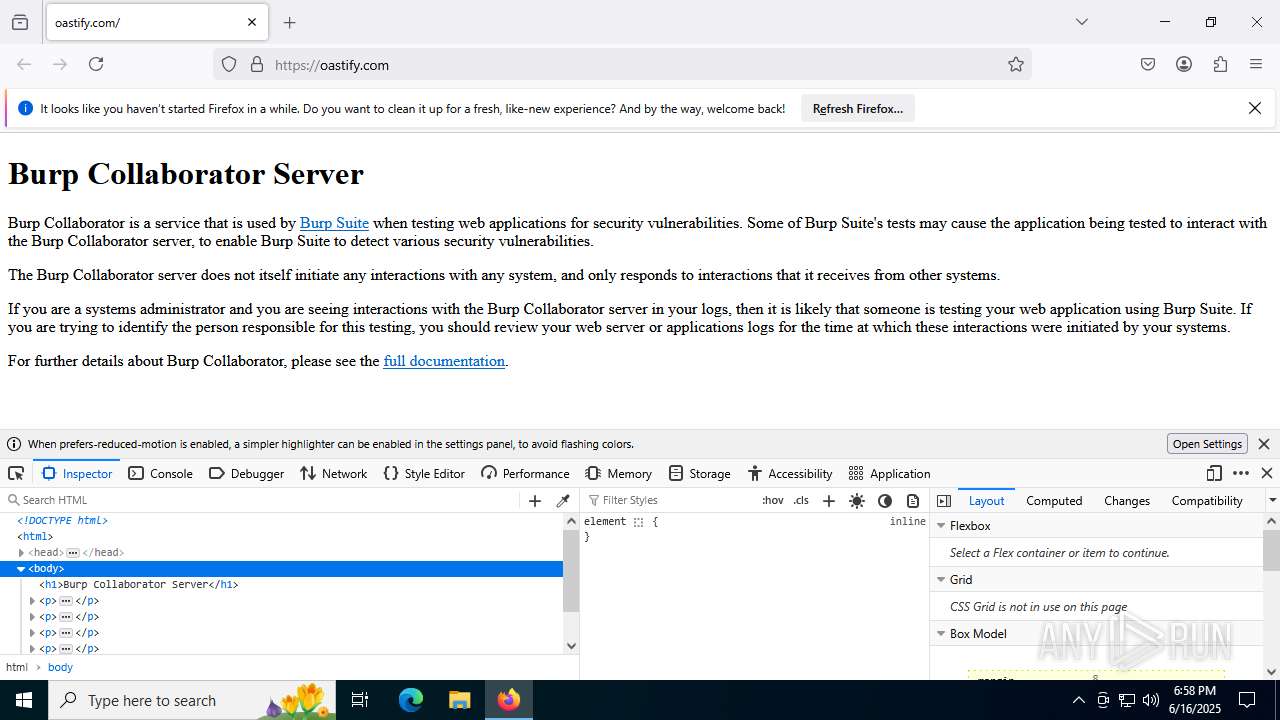Expand the head node

pyautogui.click(x=21, y=553)
